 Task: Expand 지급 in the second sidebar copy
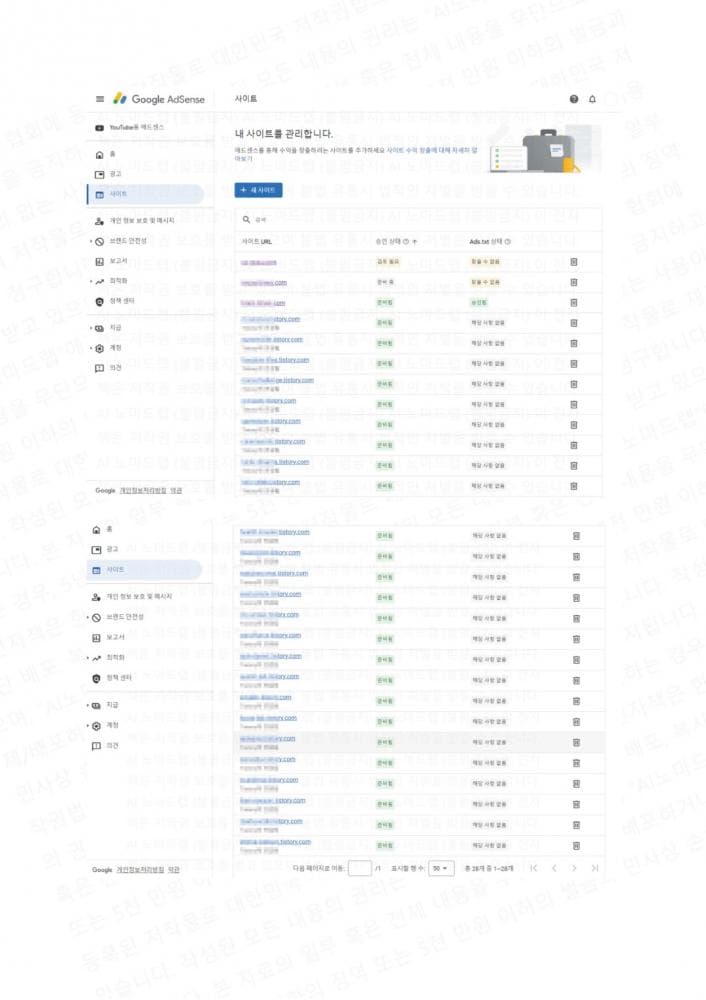click(103, 705)
